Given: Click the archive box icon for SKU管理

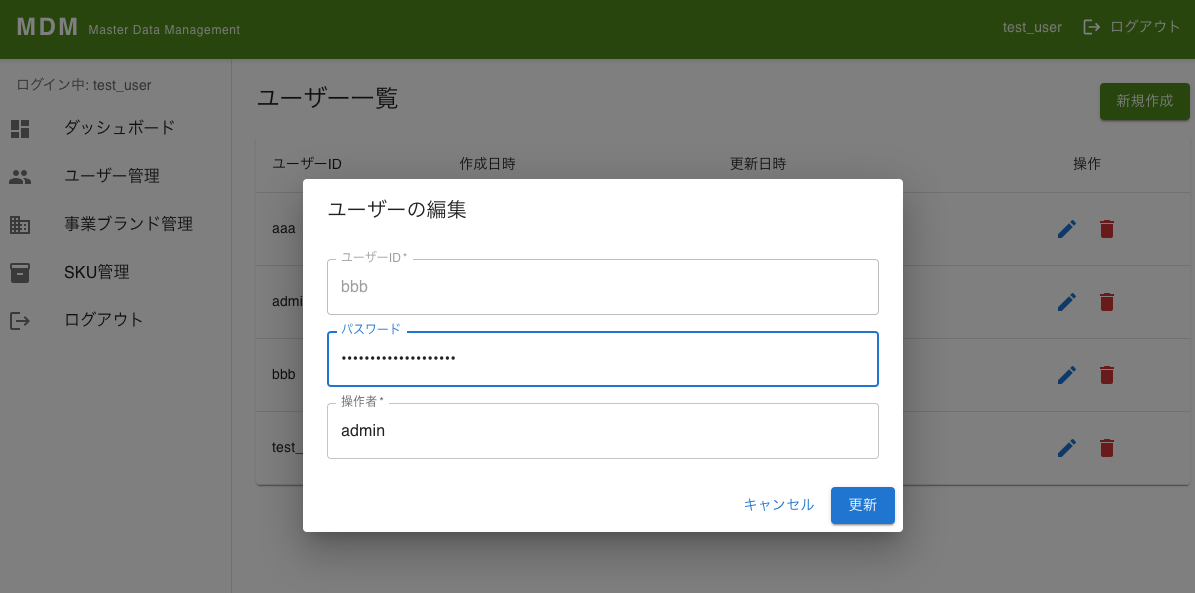Looking at the screenshot, I should coord(20,273).
